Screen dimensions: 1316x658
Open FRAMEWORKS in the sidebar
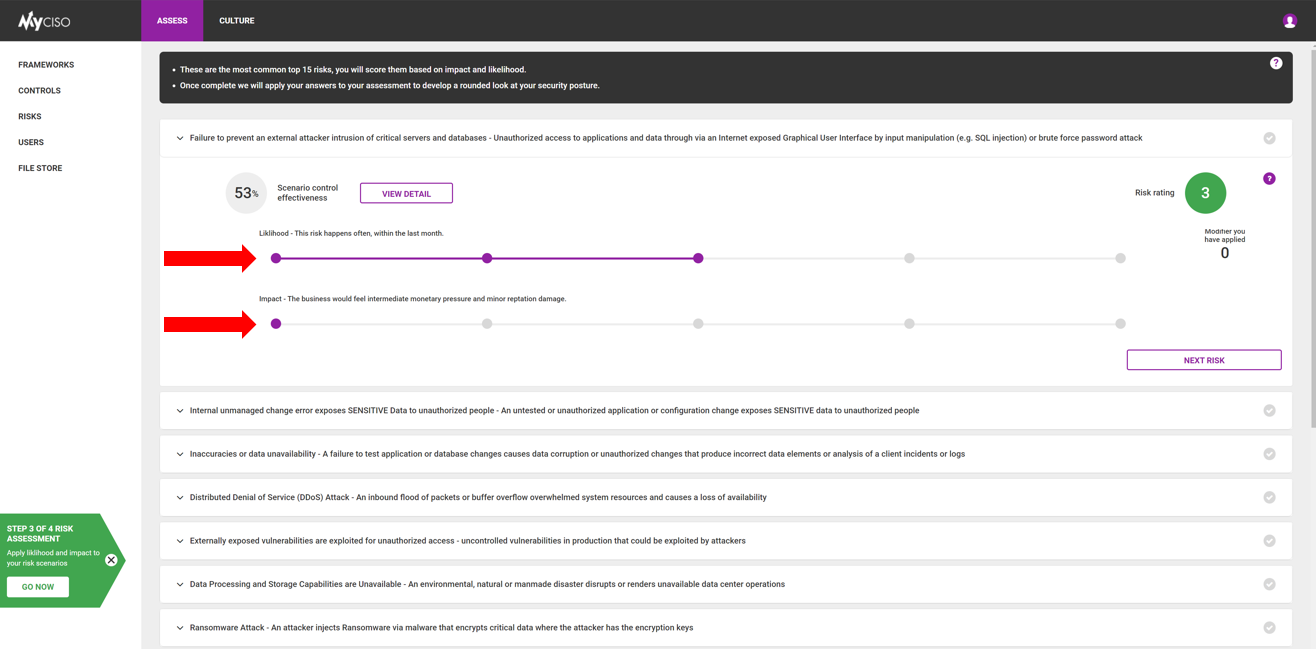[x=46, y=65]
